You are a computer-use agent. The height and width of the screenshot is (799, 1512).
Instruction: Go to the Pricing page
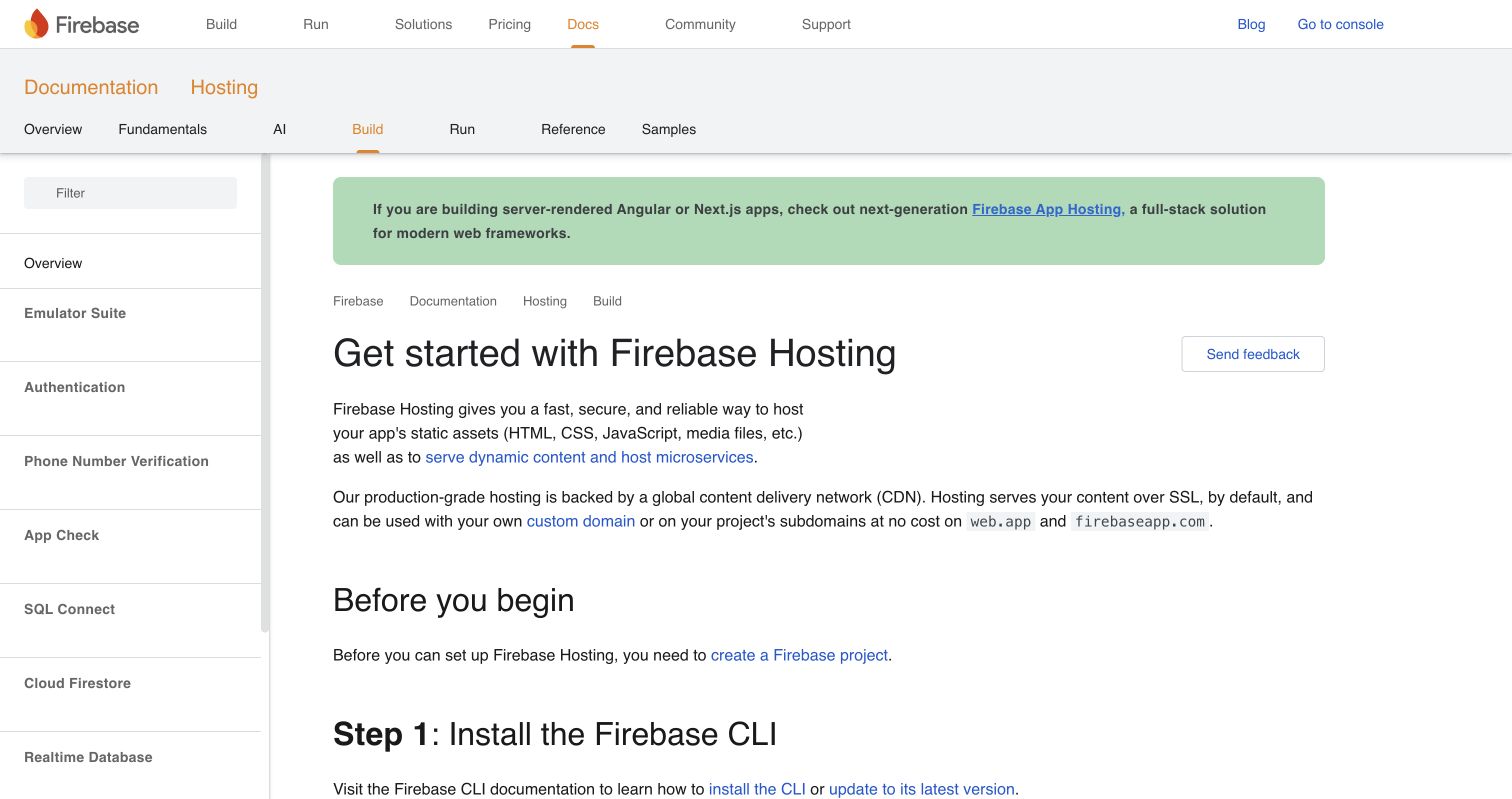[x=510, y=24]
